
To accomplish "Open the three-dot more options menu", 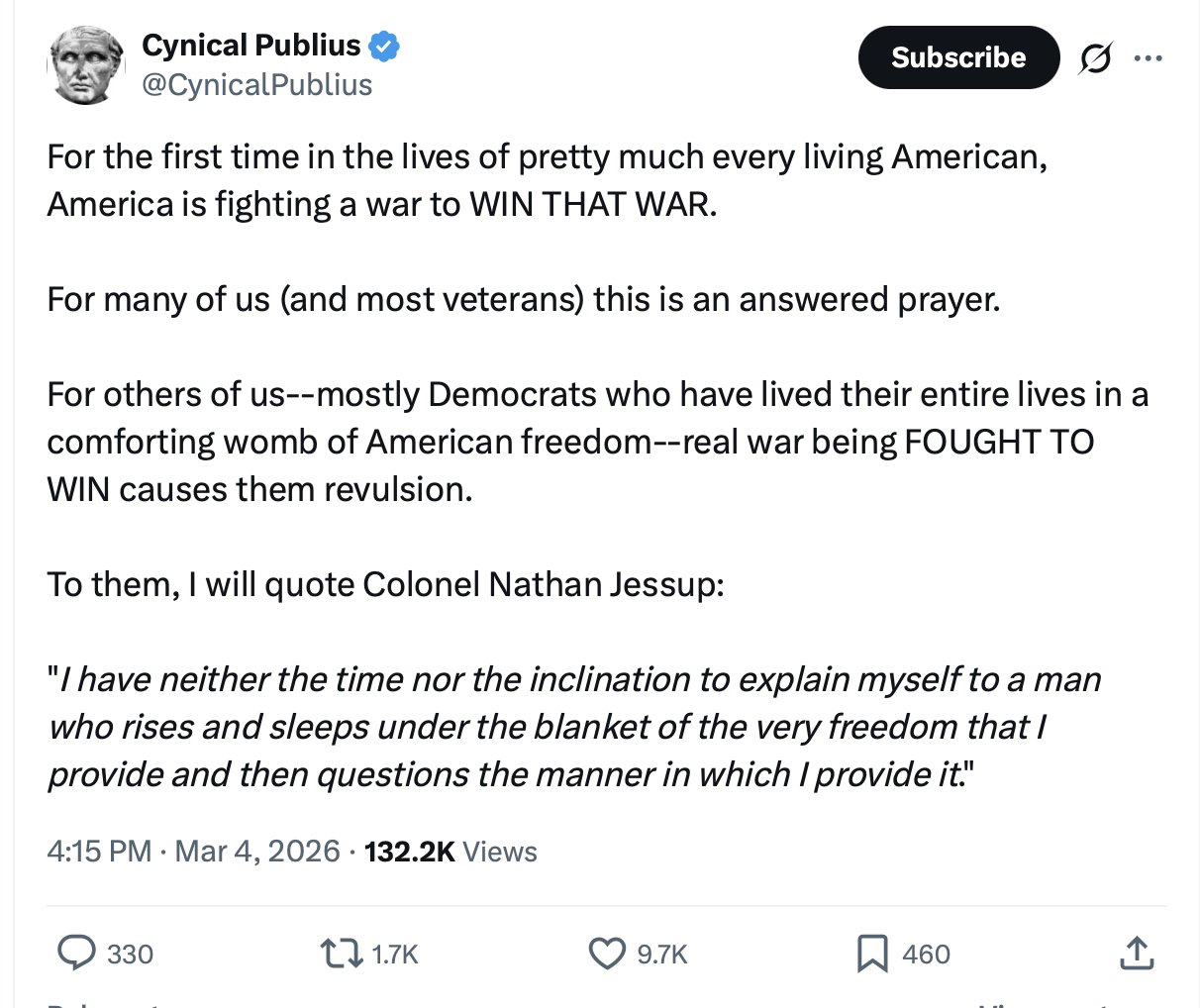I will [x=1148, y=58].
